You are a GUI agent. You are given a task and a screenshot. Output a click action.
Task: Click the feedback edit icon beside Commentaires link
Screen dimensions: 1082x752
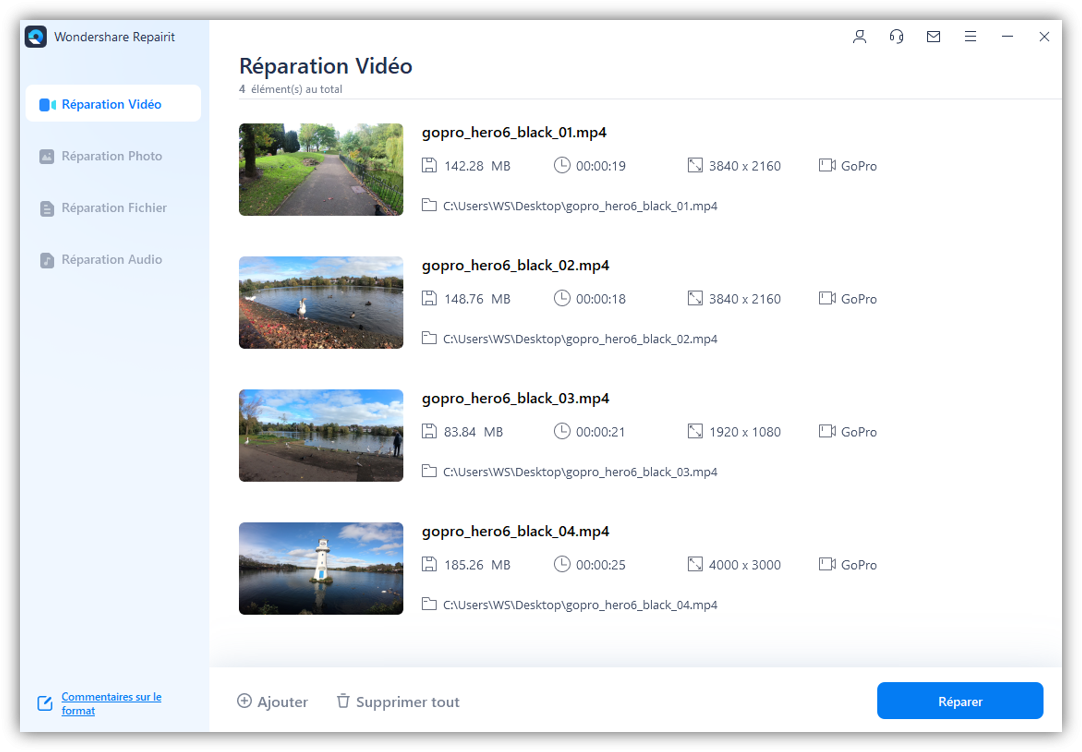click(x=45, y=703)
